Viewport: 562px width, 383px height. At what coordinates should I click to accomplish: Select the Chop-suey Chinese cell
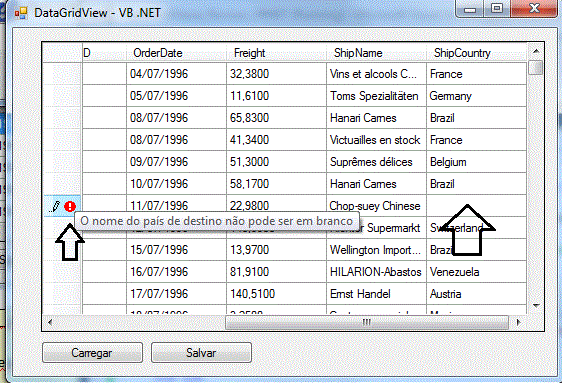pos(376,206)
